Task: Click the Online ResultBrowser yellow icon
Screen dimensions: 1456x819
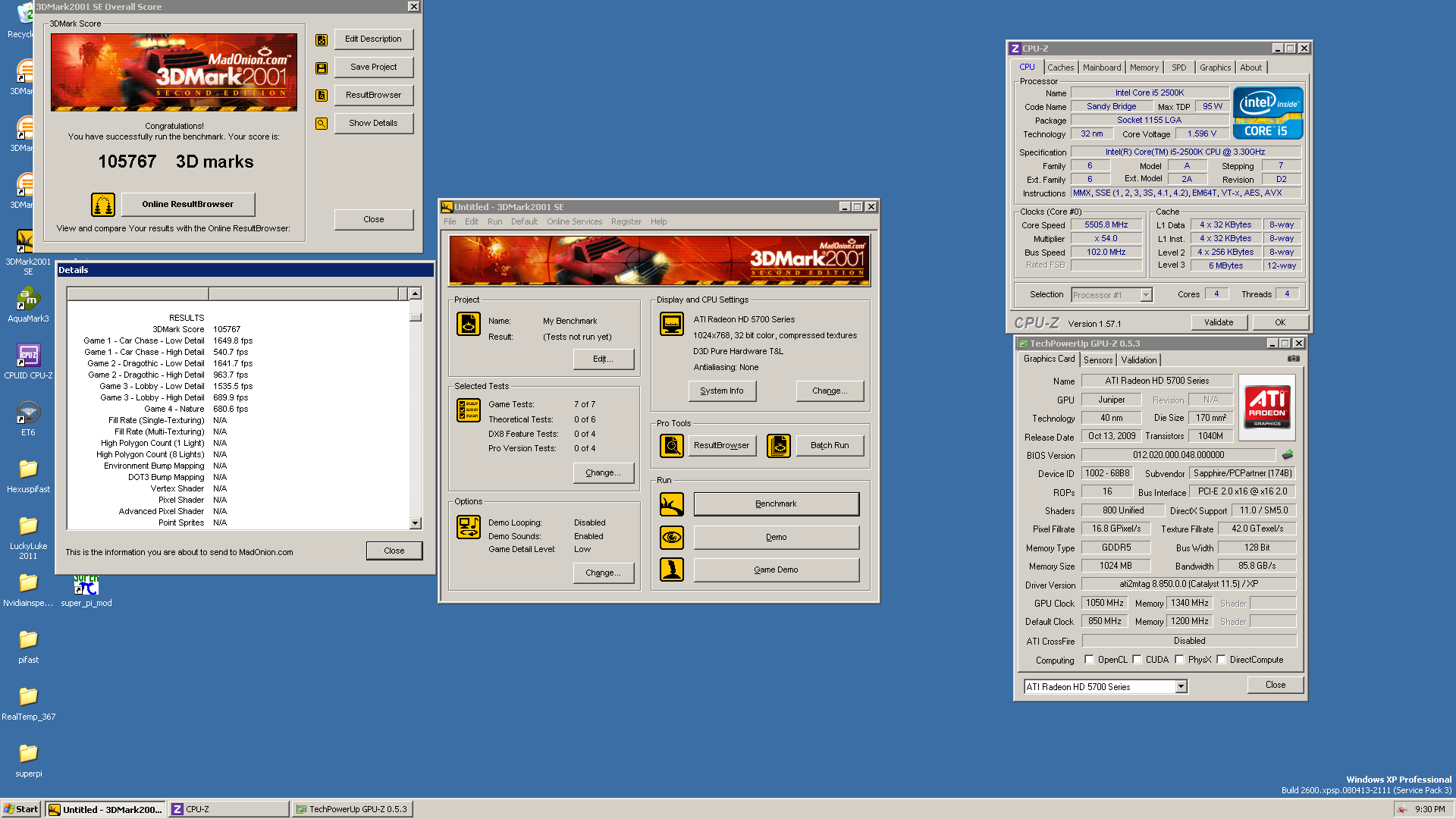Action: pos(103,205)
